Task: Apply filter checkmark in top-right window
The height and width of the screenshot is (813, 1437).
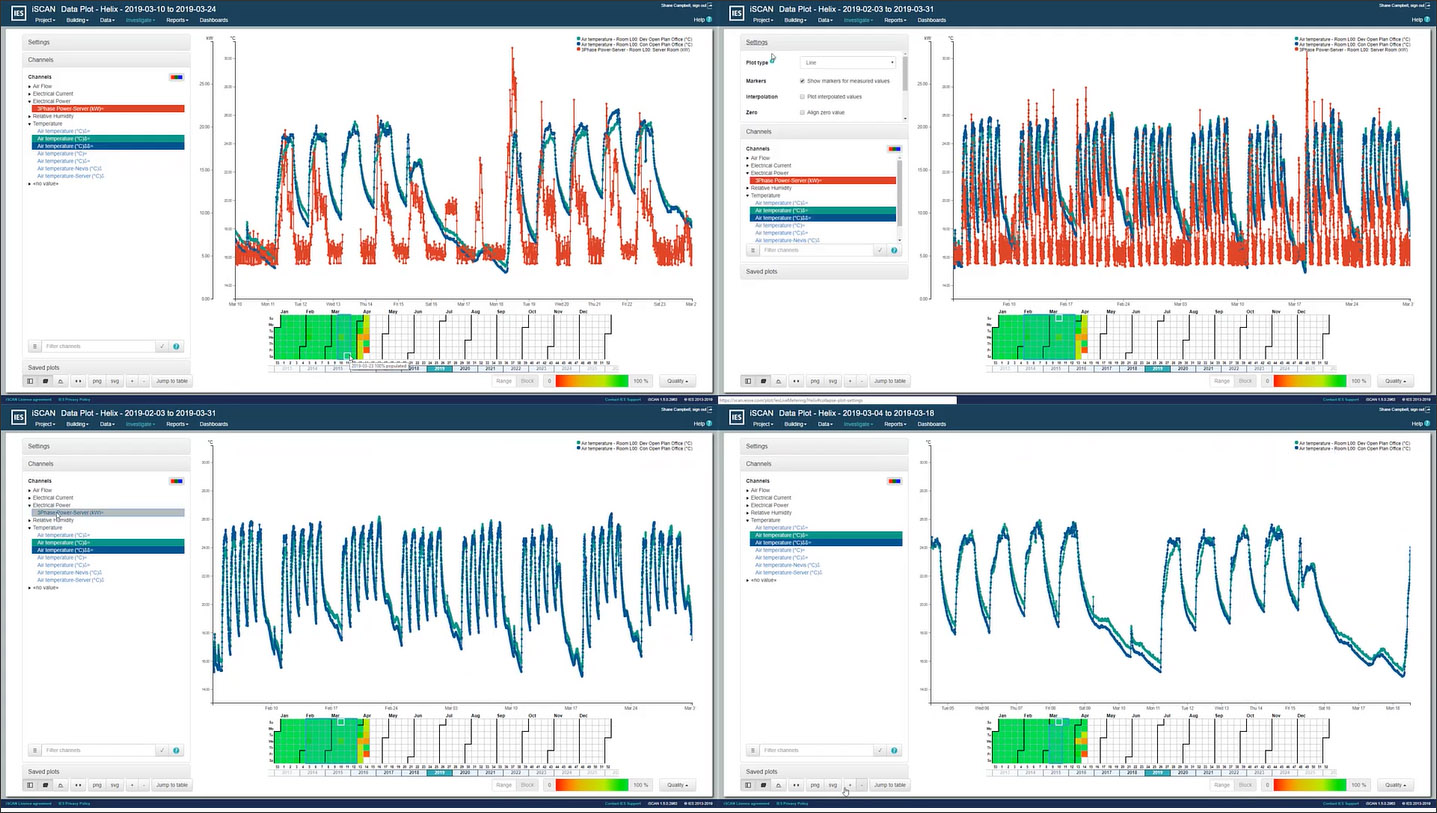Action: (880, 249)
